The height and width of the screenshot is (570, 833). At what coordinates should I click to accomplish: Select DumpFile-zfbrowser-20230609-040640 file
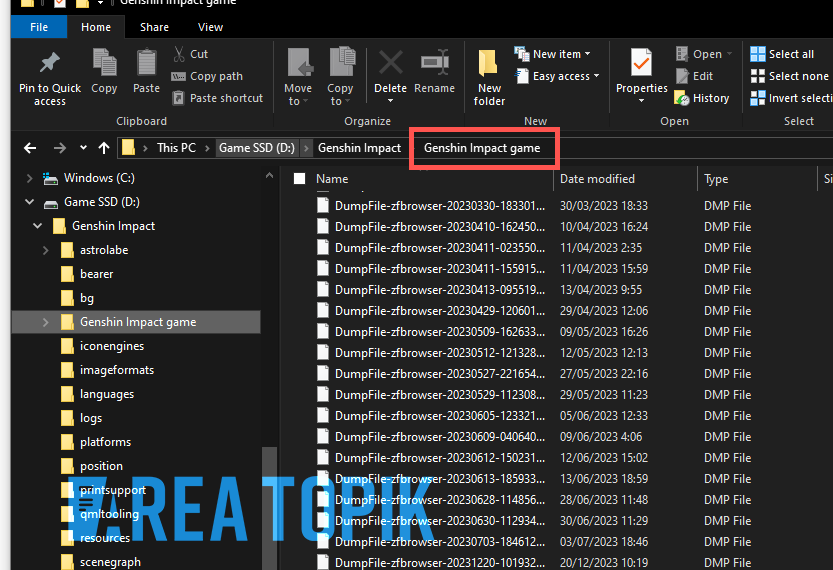point(439,437)
